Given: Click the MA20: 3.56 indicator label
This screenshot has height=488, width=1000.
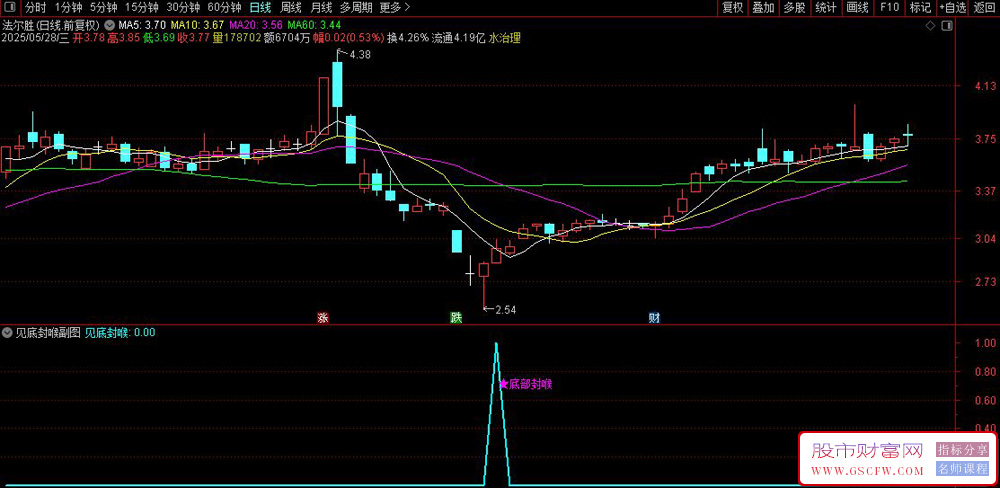Looking at the screenshot, I should (x=256, y=26).
